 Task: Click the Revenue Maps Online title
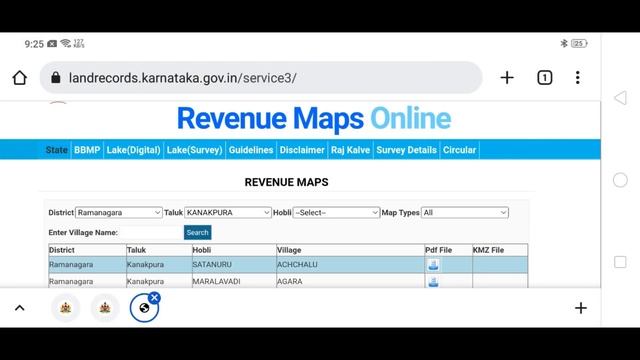tap(314, 119)
